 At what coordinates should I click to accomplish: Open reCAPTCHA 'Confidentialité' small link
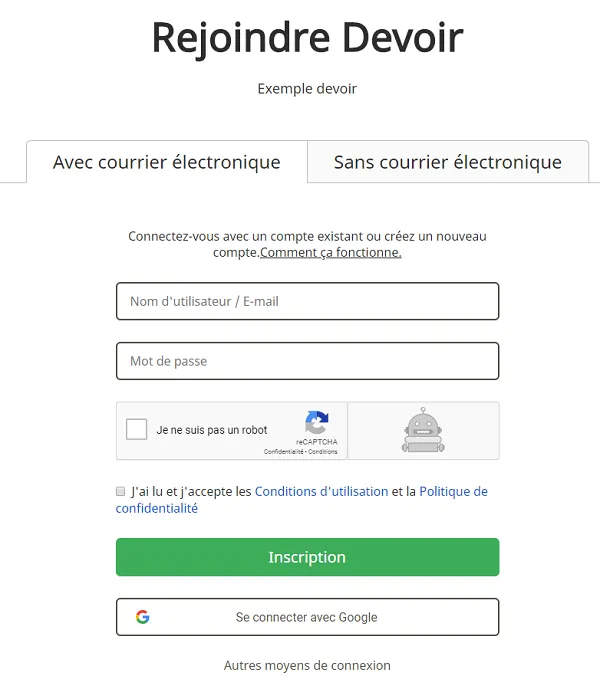click(x=284, y=452)
